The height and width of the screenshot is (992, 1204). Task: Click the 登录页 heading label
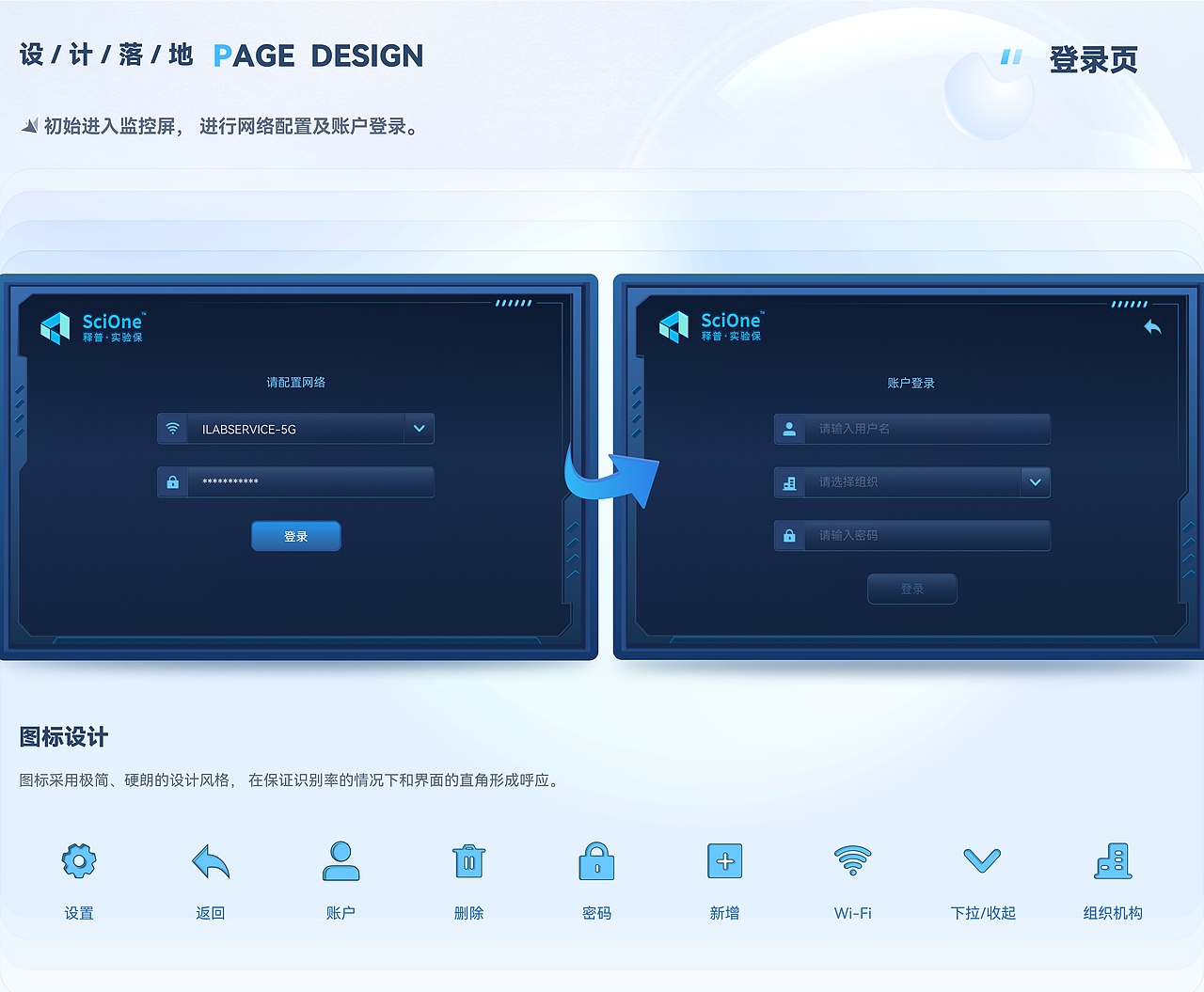coord(1094,59)
